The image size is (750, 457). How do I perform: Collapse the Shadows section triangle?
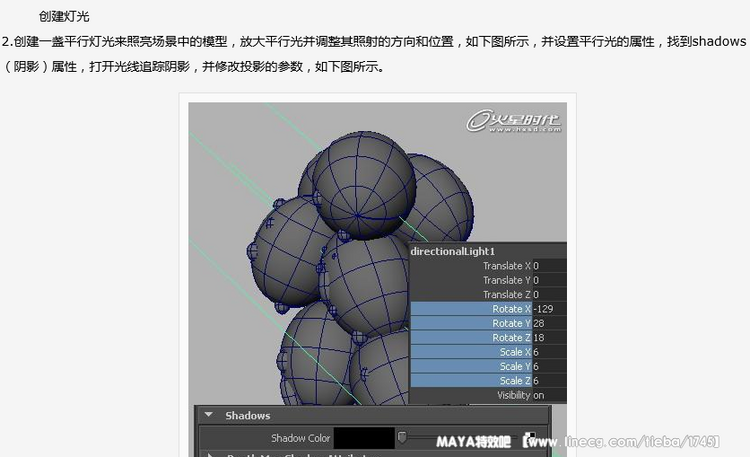coord(208,415)
